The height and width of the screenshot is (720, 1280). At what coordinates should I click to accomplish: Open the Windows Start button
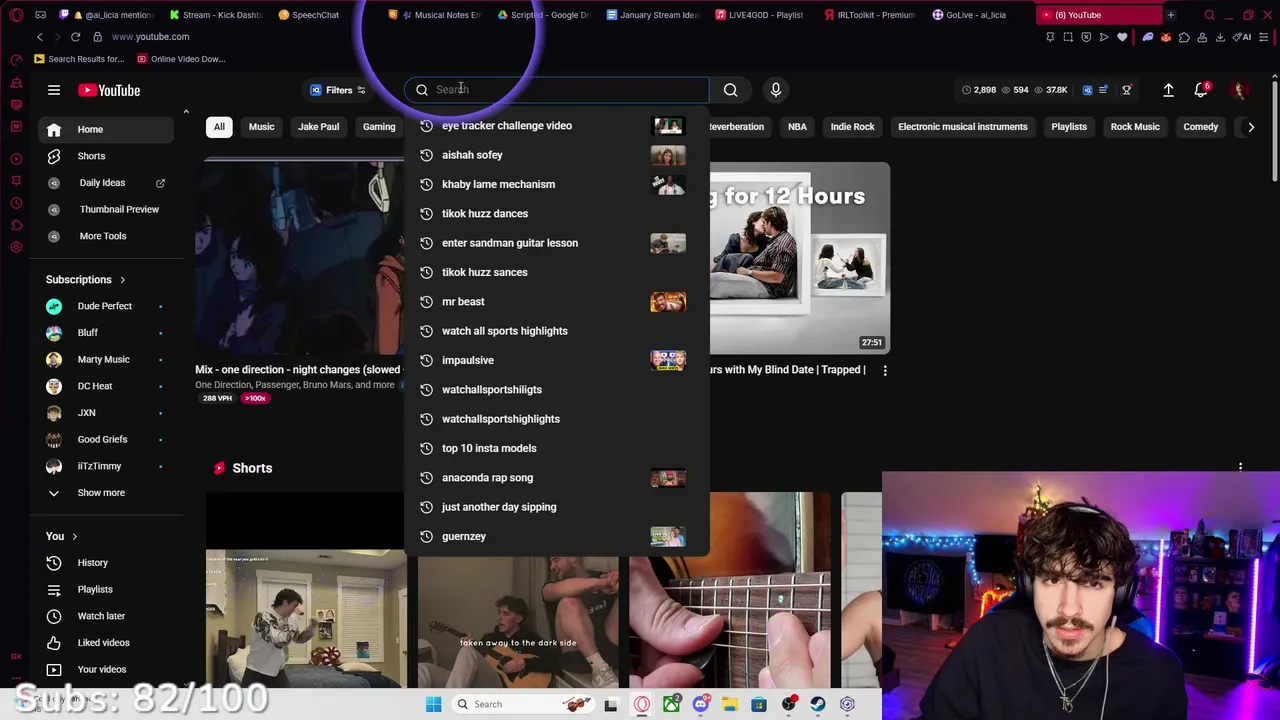point(433,704)
